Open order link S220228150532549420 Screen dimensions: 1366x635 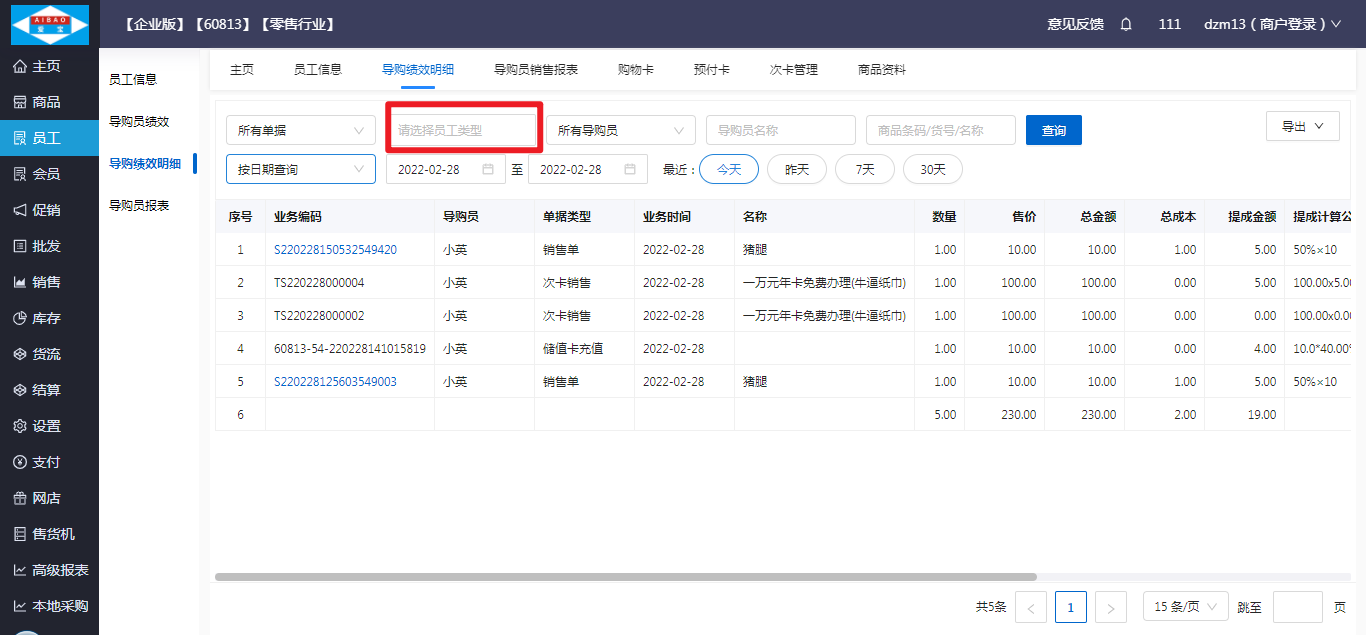pyautogui.click(x=335, y=250)
